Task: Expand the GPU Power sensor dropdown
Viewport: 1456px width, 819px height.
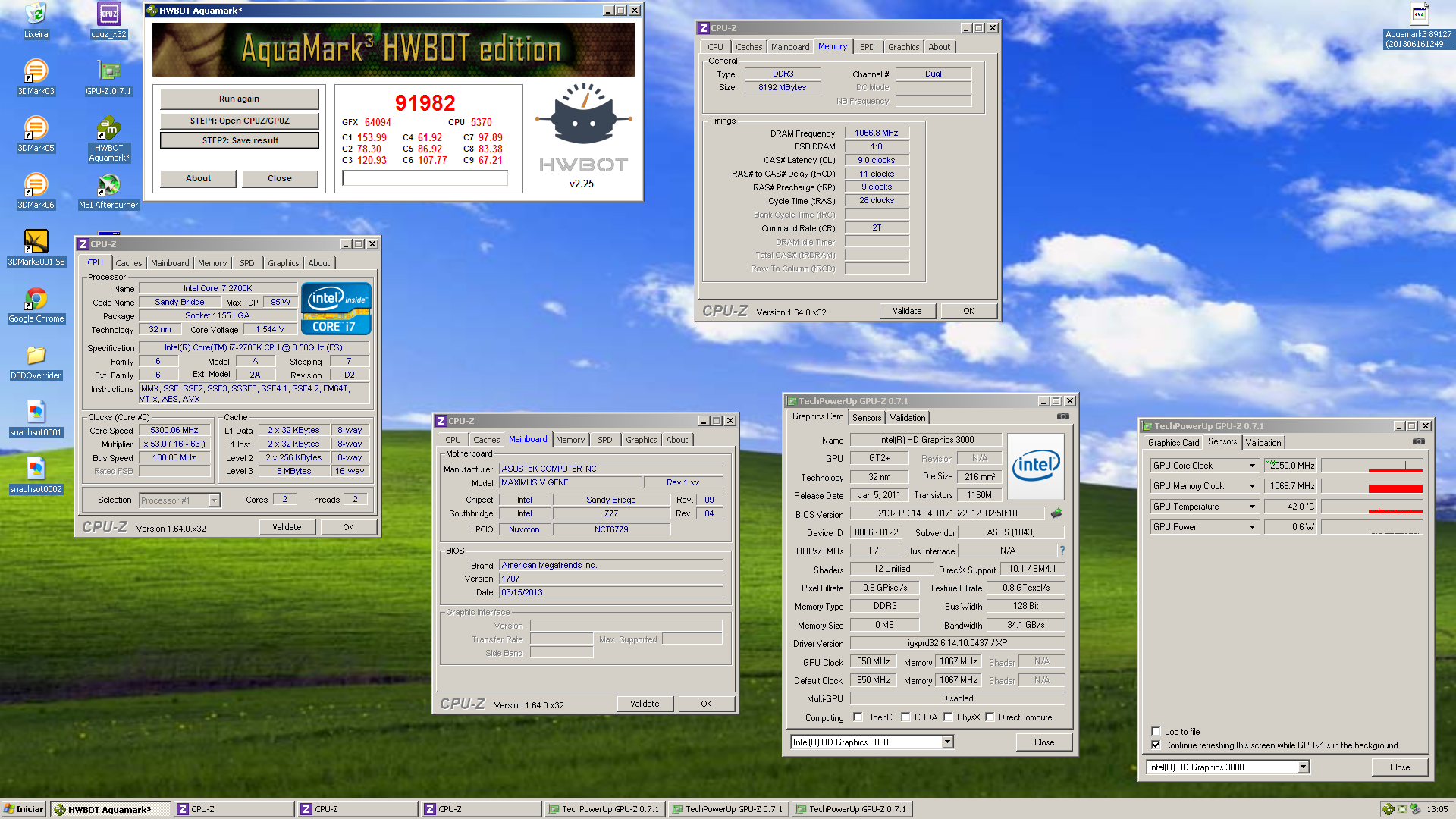Action: (1252, 527)
